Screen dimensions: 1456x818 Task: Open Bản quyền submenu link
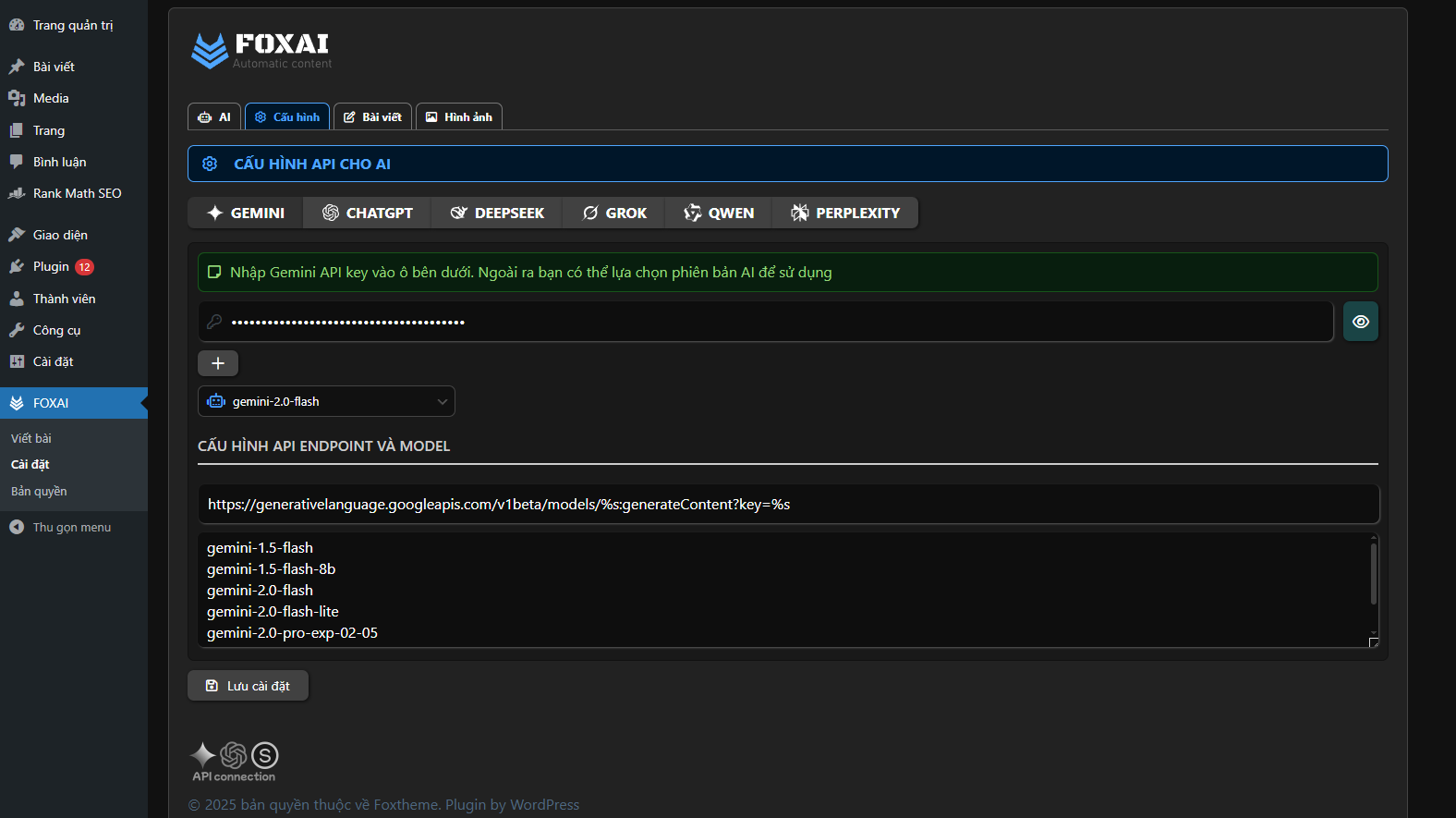click(x=39, y=491)
